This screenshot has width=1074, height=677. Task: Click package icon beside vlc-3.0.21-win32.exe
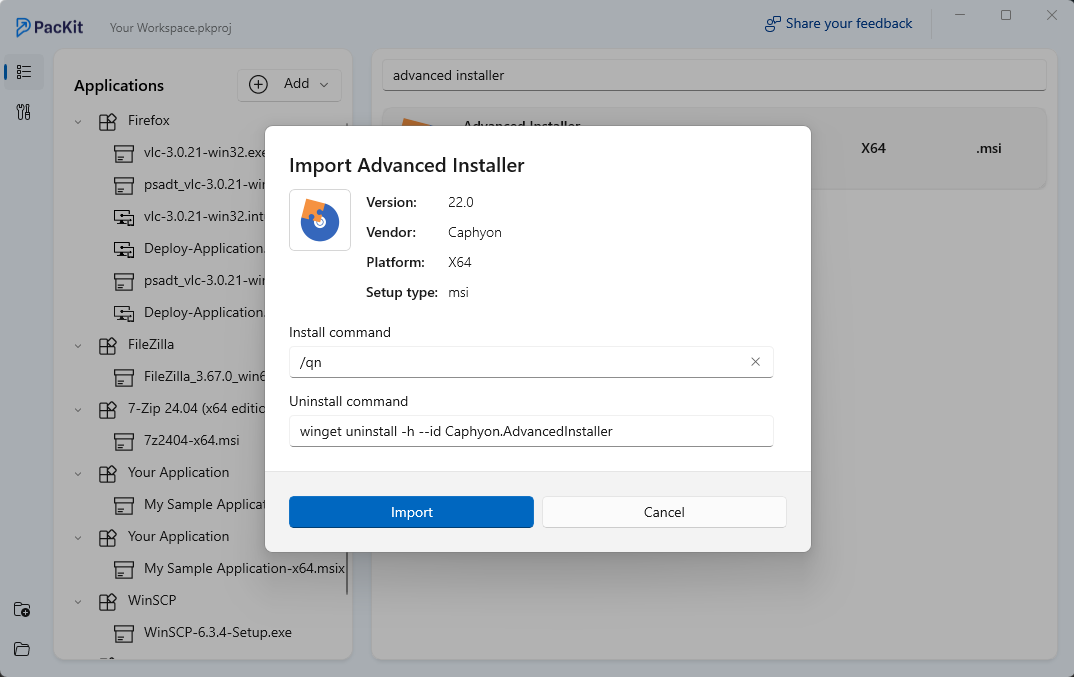(x=124, y=153)
